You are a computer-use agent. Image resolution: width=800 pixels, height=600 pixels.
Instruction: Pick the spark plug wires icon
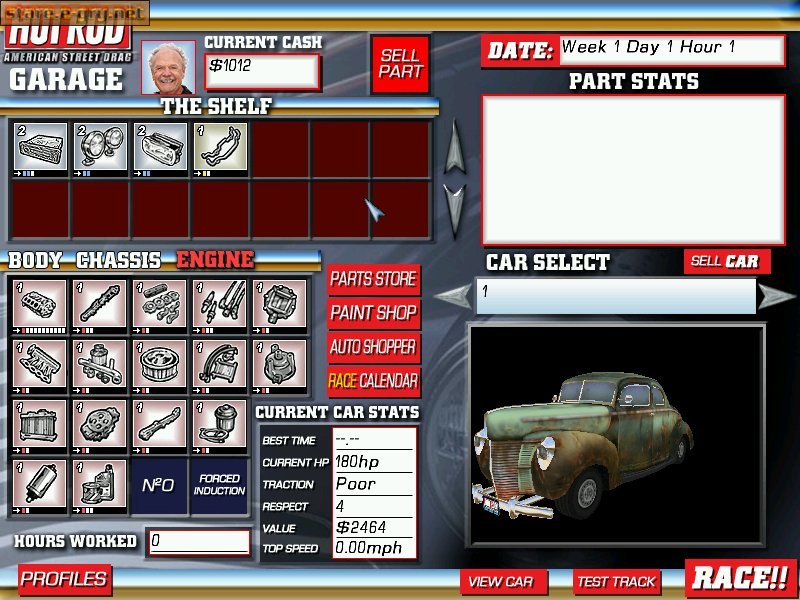tap(220, 302)
